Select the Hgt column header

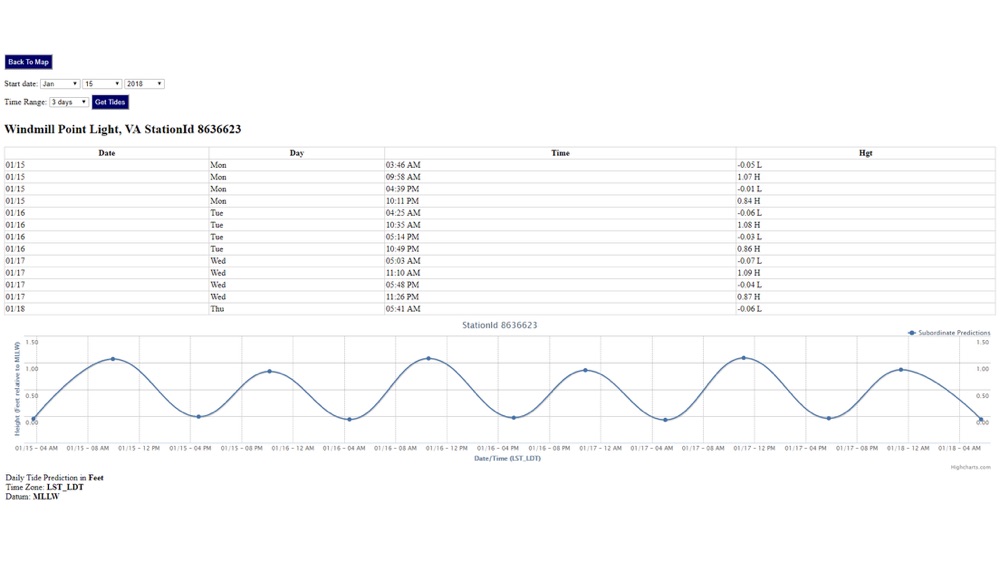coord(865,153)
